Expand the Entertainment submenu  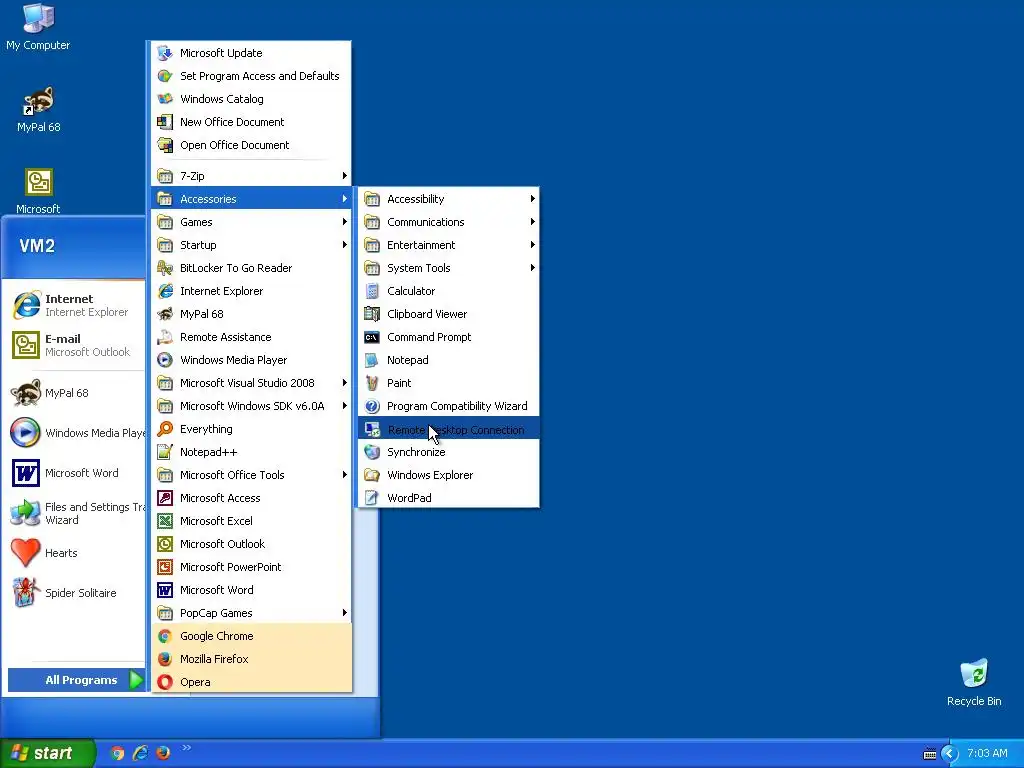(x=449, y=245)
